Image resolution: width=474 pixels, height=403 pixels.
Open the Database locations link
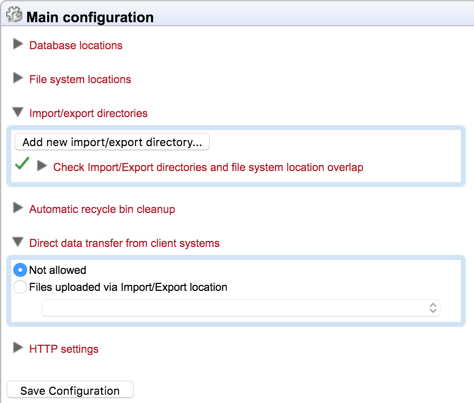tap(76, 45)
